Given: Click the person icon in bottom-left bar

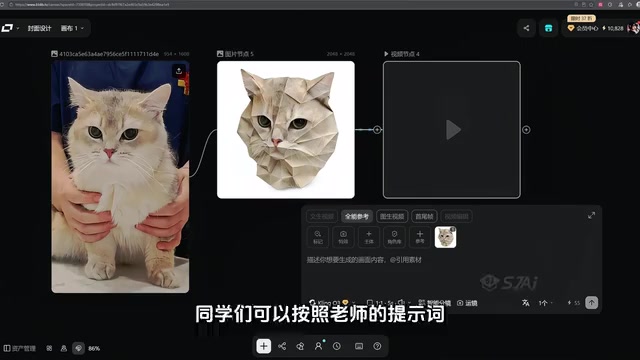Looking at the screenshot, I should pyautogui.click(x=64, y=348).
